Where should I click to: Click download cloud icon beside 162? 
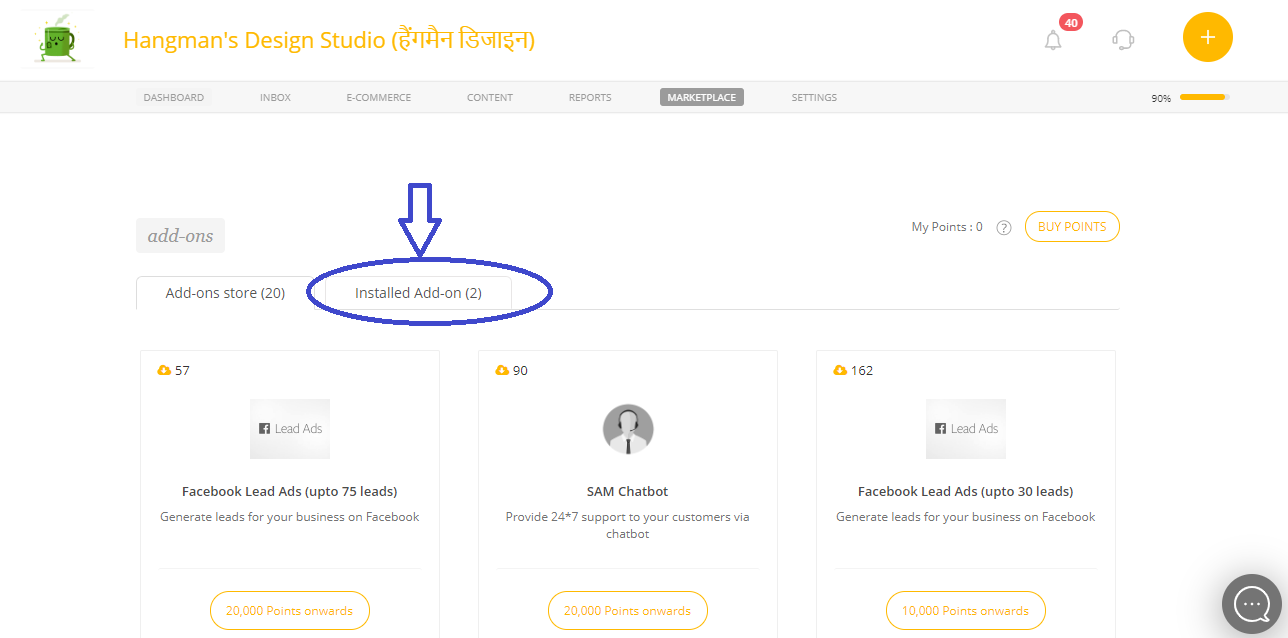point(840,370)
